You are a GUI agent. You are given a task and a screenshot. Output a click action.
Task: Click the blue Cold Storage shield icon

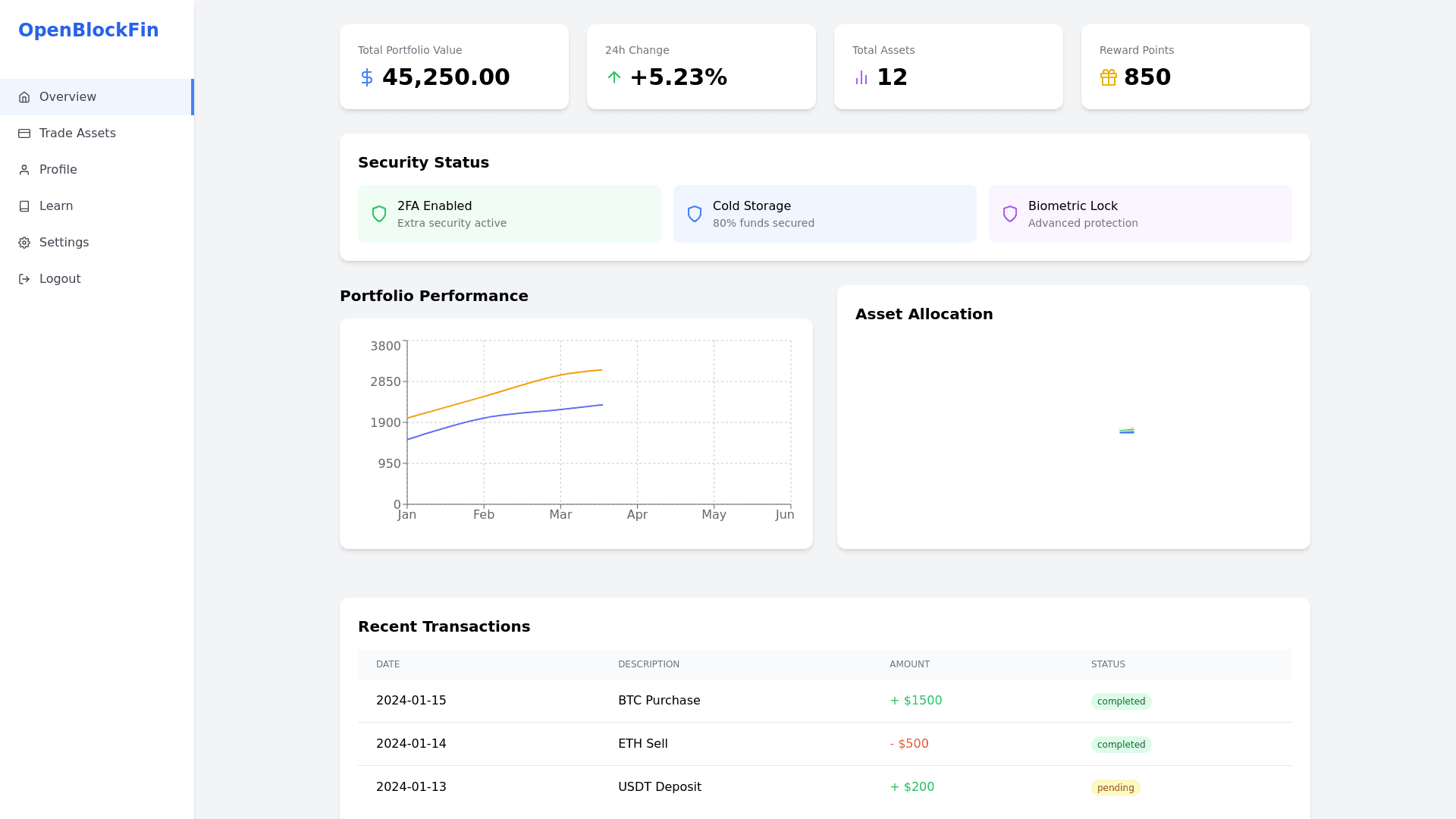[695, 214]
